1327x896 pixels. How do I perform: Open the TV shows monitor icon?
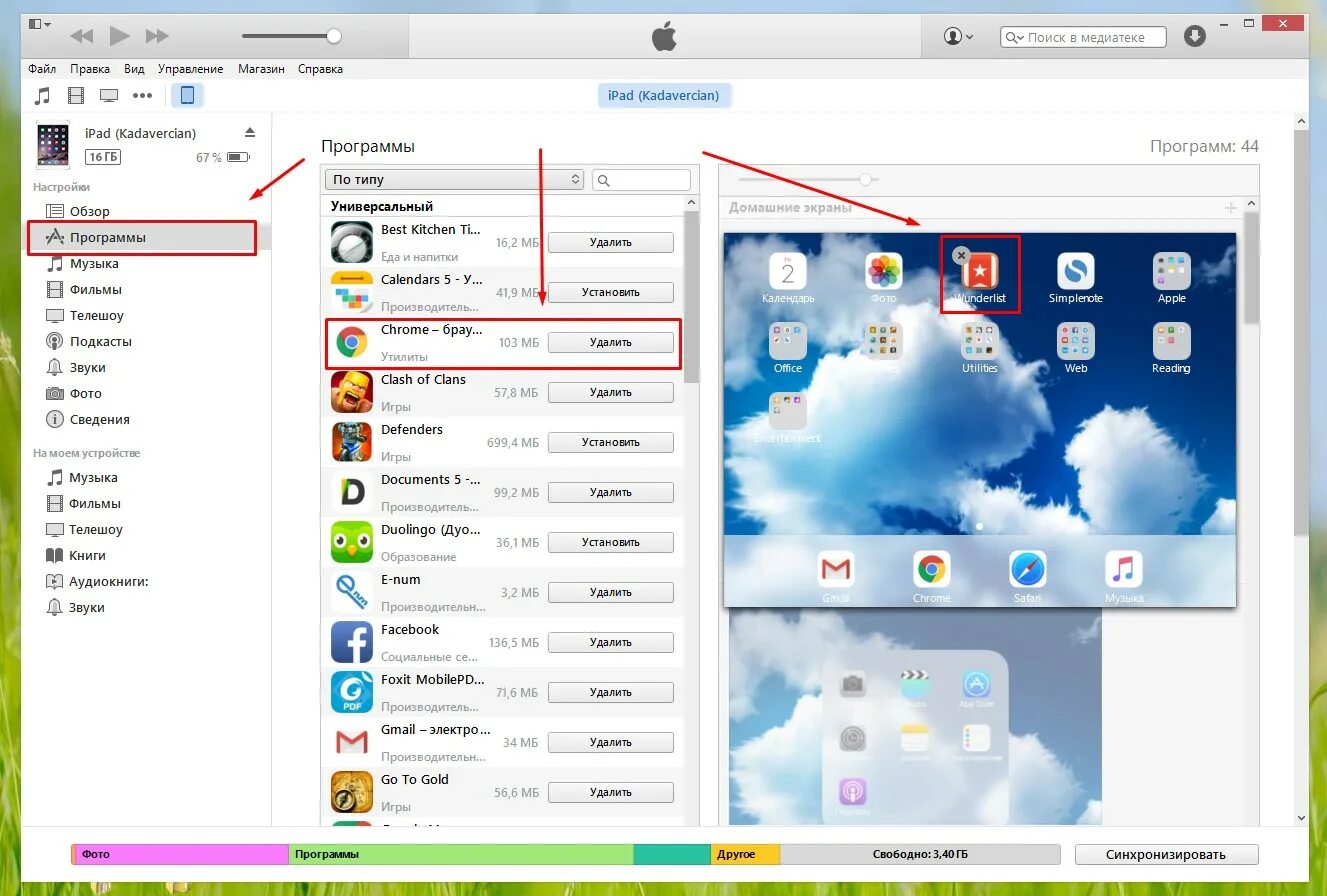pos(109,96)
